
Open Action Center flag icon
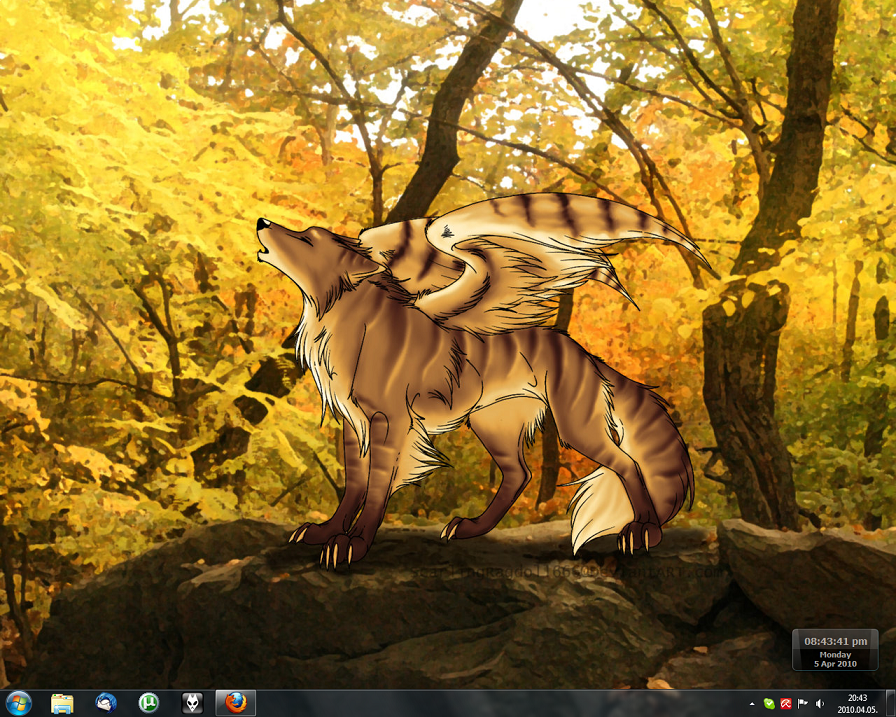(x=802, y=704)
